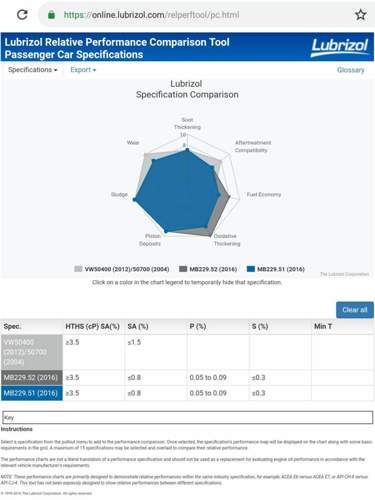Click the browser address bar URL
The image size is (375, 500).
[151, 15]
